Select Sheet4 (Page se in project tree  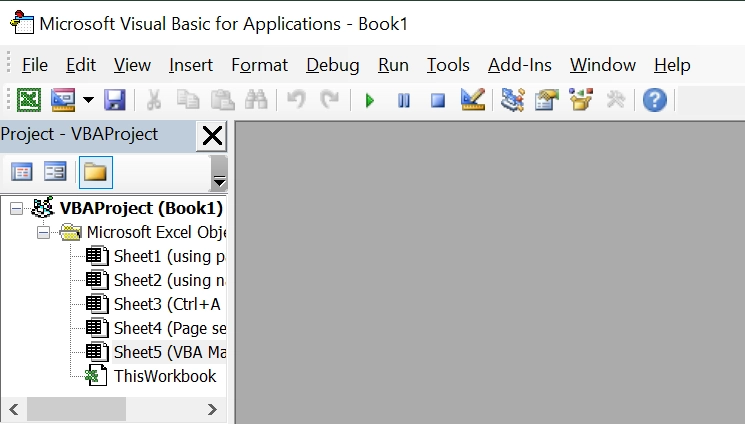pyautogui.click(x=170, y=328)
